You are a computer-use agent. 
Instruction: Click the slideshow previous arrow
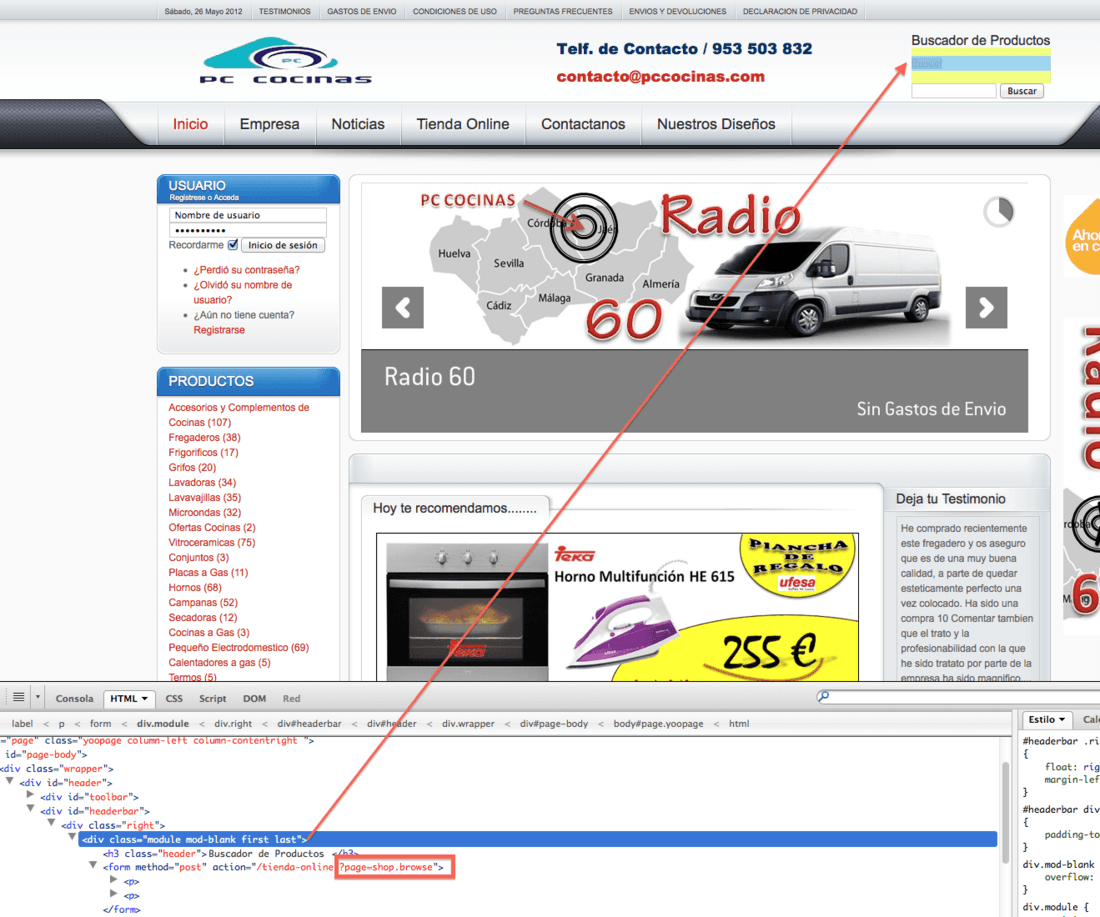tap(403, 307)
